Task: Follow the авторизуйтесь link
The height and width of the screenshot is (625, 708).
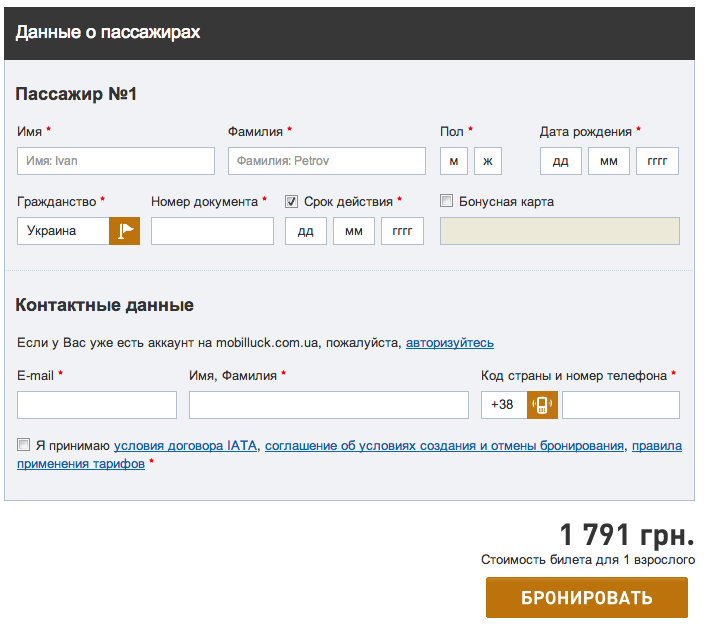Action: [x=449, y=343]
